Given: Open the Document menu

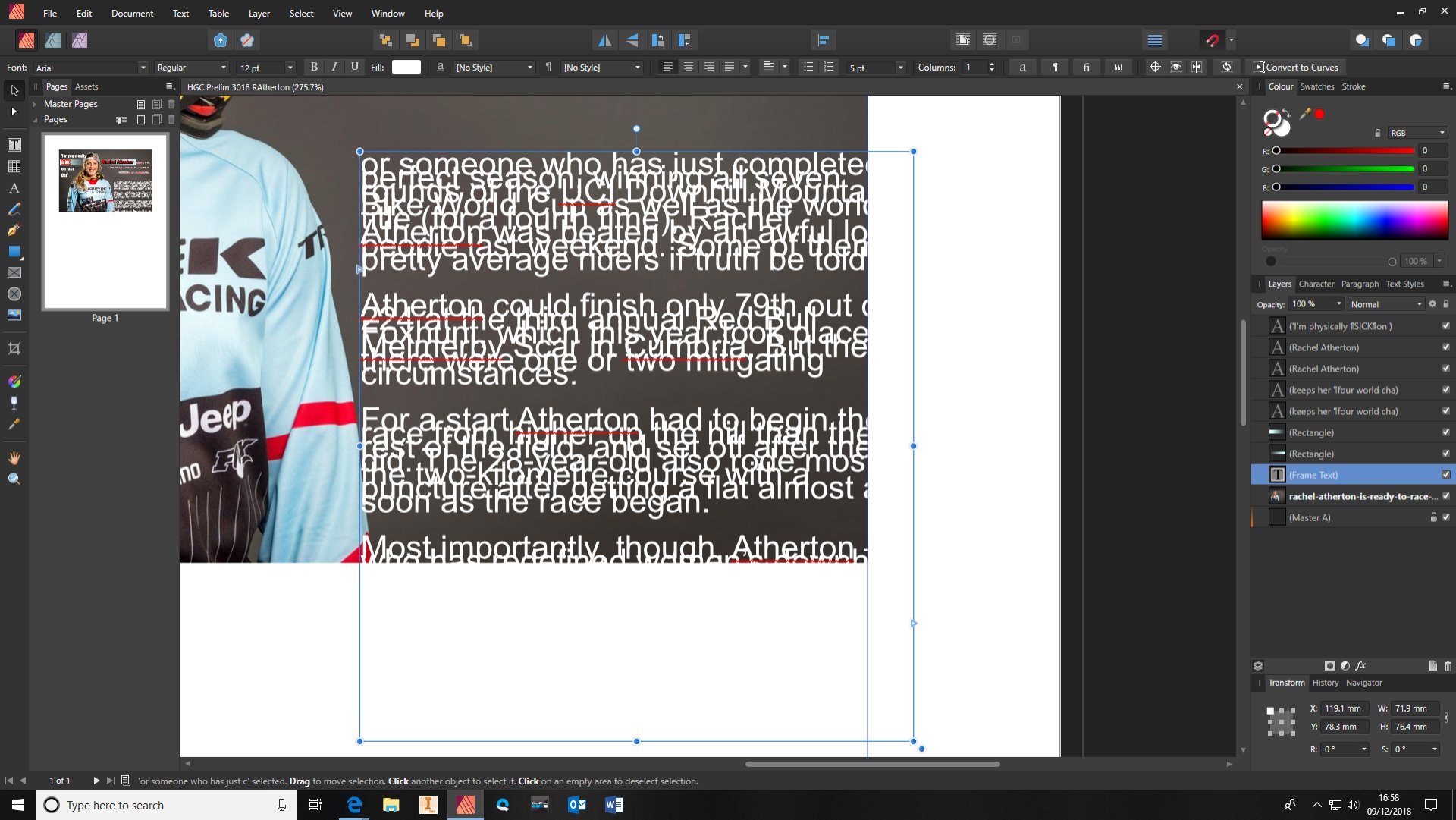Looking at the screenshot, I should (132, 13).
